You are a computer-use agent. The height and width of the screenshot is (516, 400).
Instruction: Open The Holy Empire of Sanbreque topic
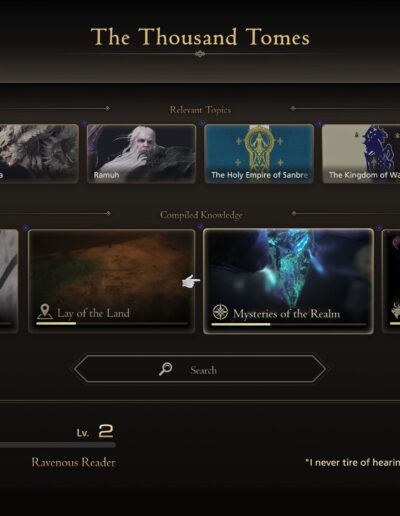click(x=259, y=154)
